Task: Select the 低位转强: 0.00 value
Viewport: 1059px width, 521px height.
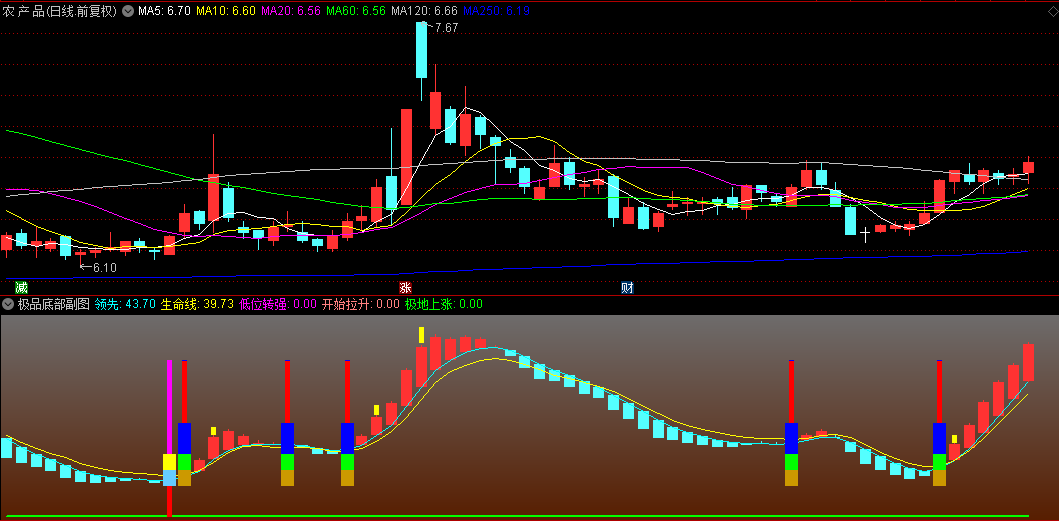Action: point(278,304)
